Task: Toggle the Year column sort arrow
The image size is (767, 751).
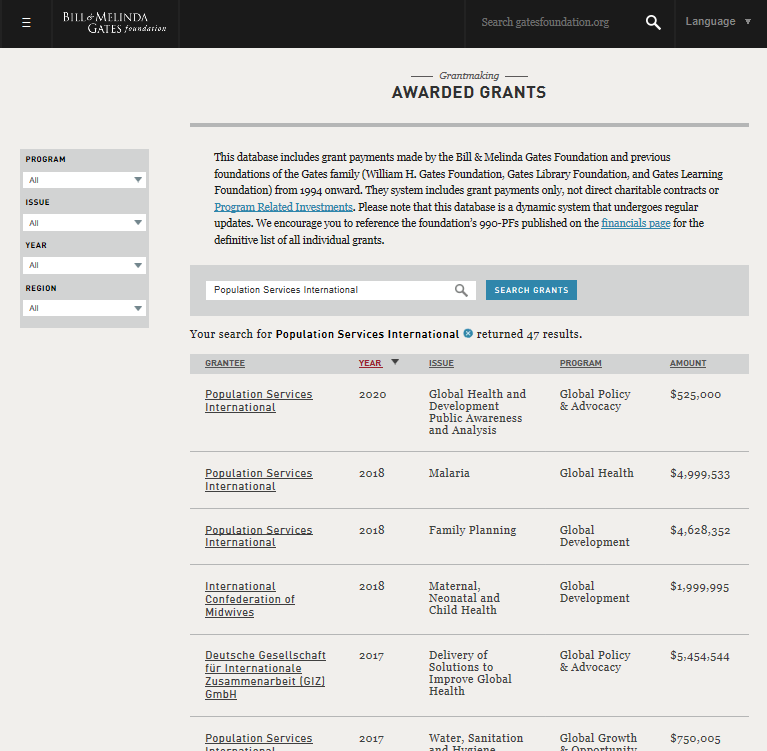Action: point(395,362)
